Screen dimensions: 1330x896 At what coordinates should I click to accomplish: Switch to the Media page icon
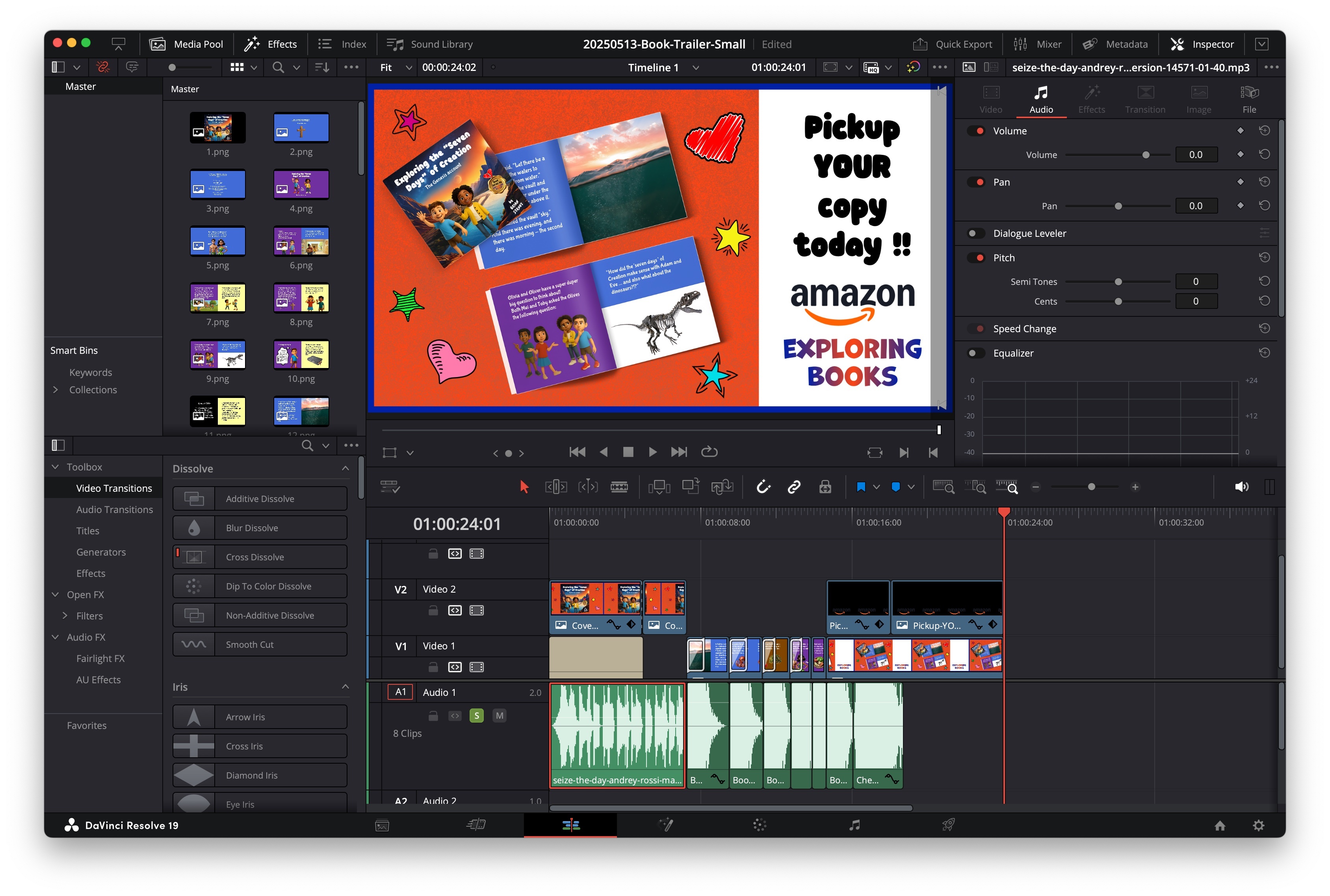tap(382, 825)
